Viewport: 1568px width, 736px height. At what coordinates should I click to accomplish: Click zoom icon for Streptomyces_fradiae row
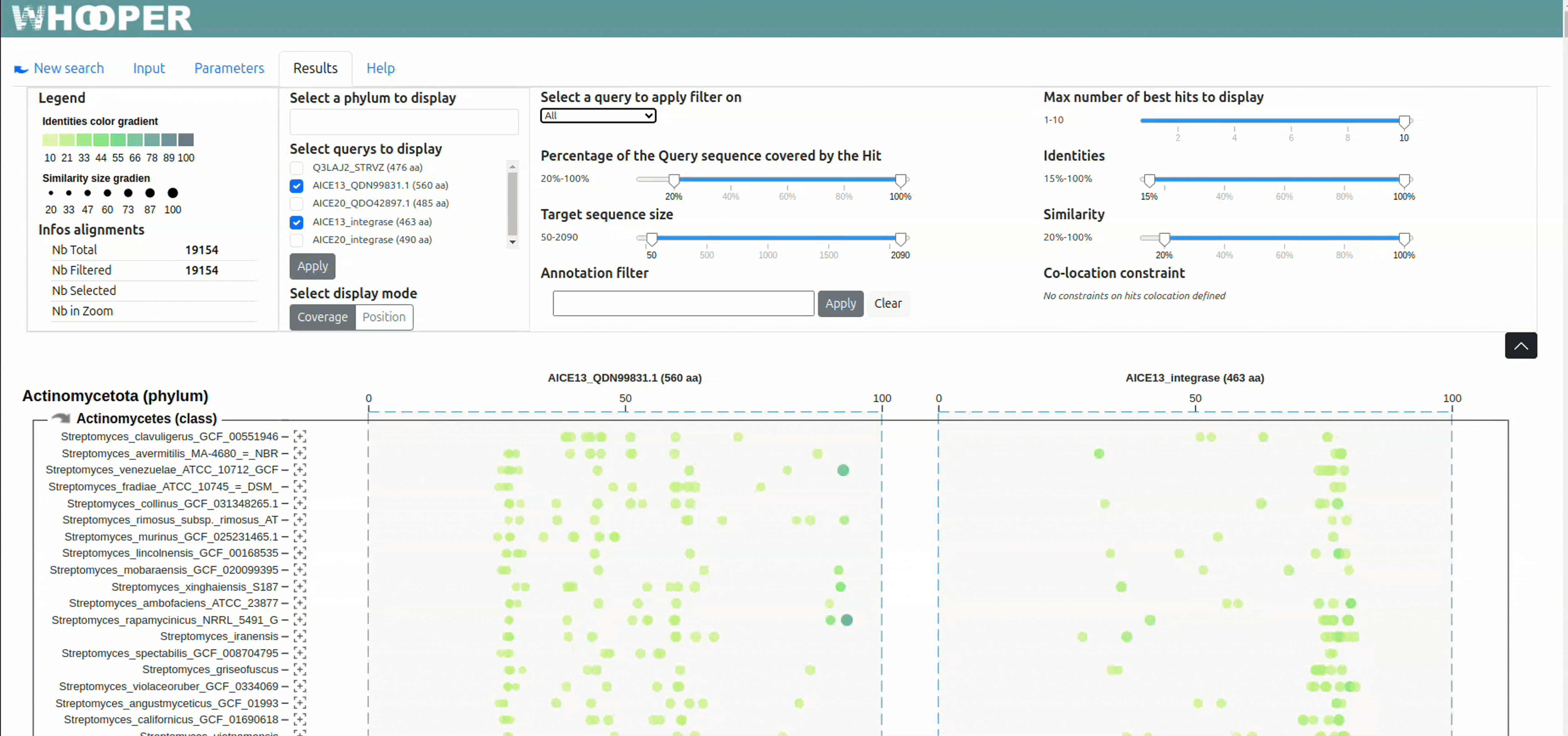299,486
